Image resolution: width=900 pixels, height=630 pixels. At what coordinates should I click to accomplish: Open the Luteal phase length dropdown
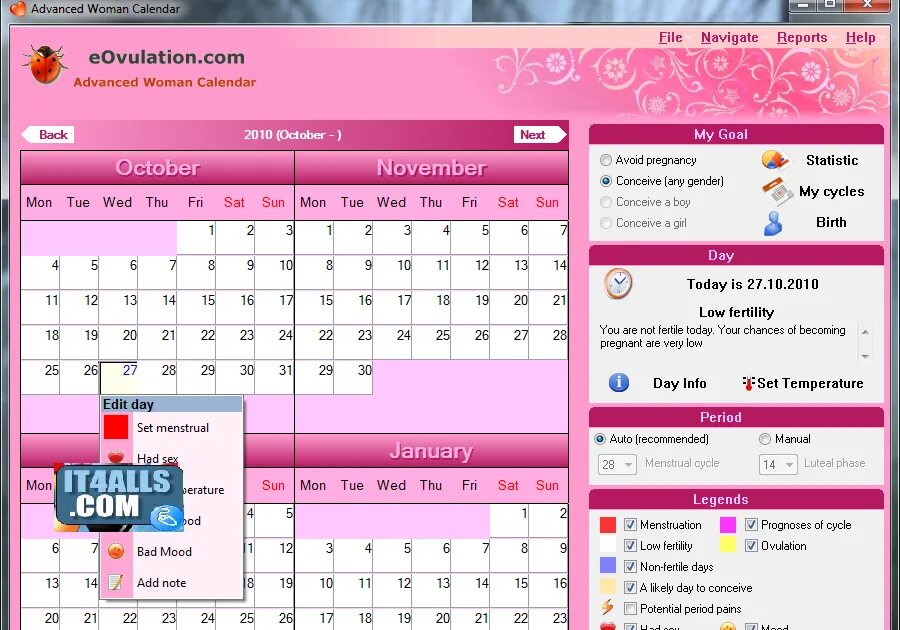coord(778,464)
